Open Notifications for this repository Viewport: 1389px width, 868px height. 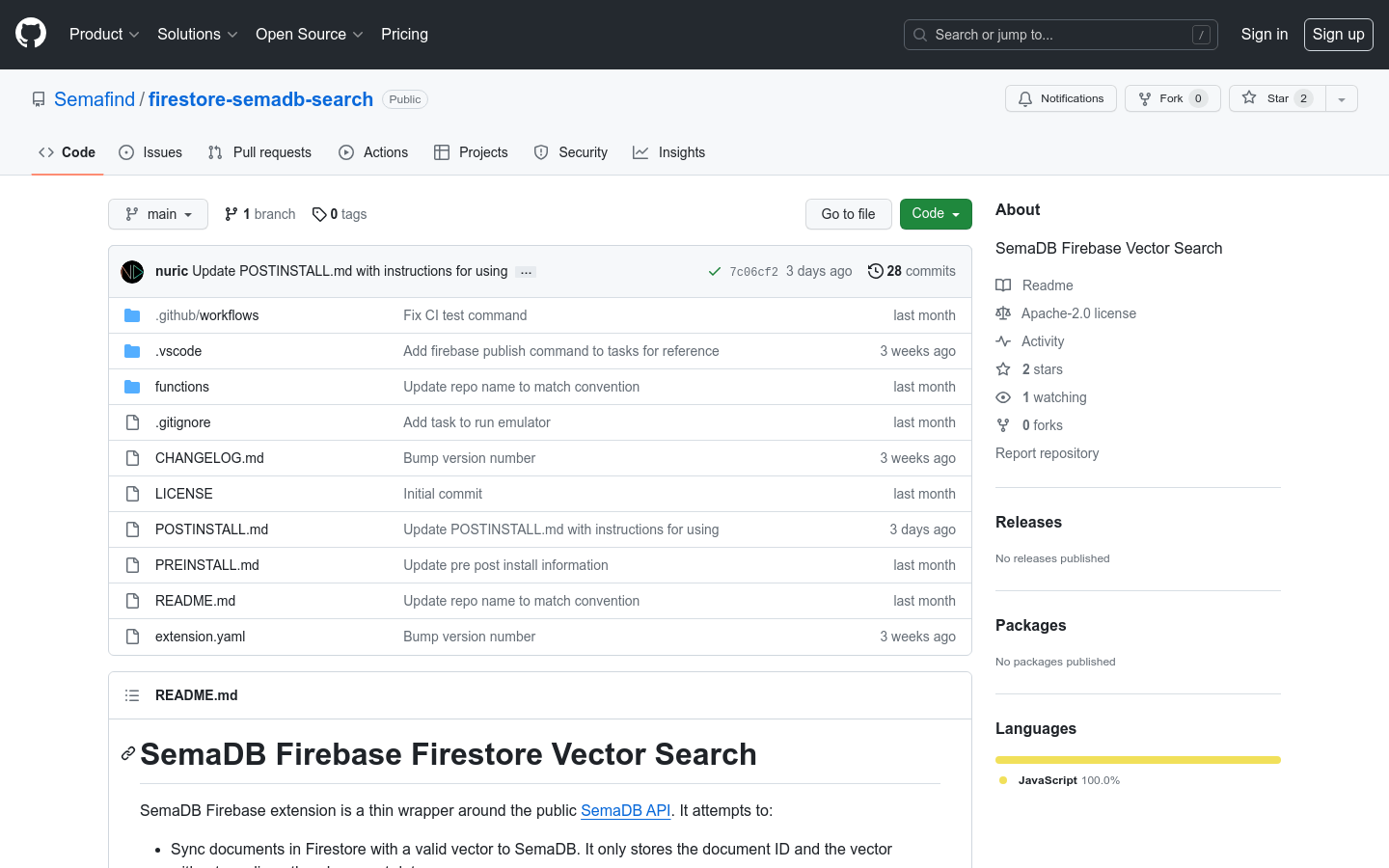[x=1061, y=98]
